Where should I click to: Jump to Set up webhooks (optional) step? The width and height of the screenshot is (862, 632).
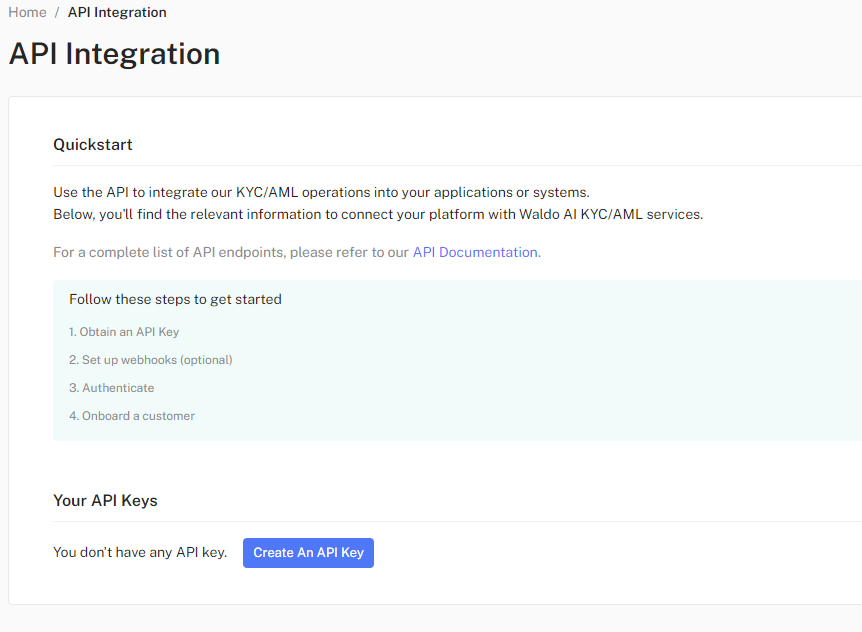point(150,359)
